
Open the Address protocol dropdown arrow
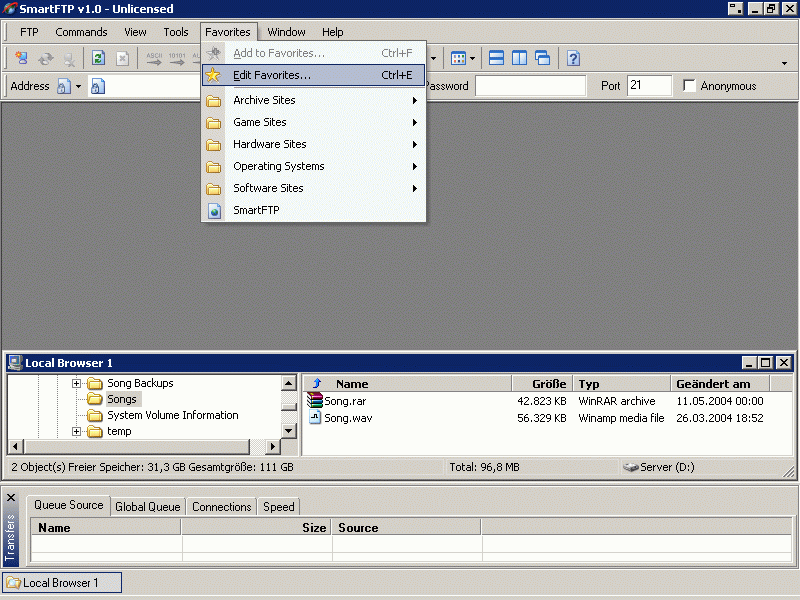click(78, 87)
